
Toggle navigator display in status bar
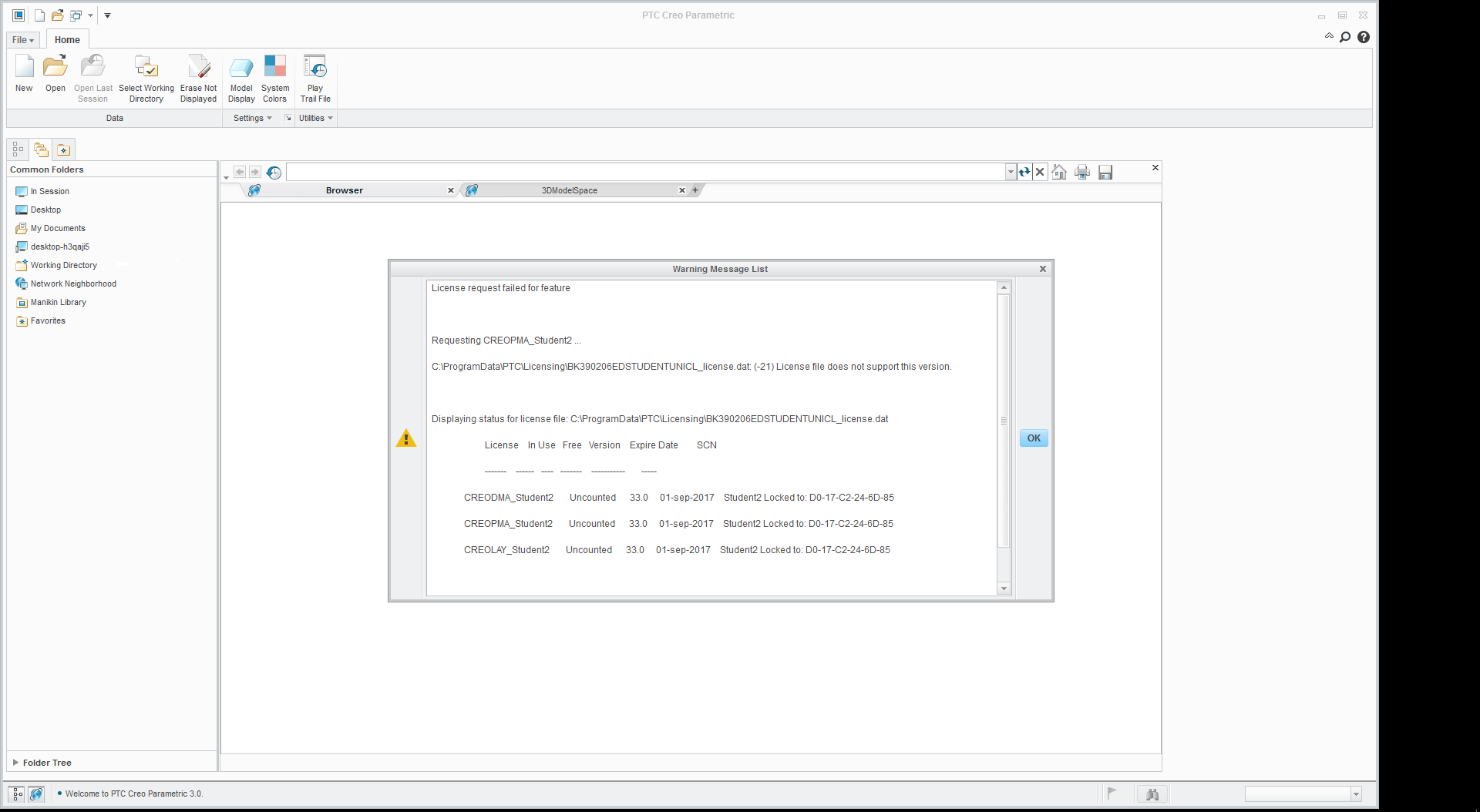coord(17,794)
